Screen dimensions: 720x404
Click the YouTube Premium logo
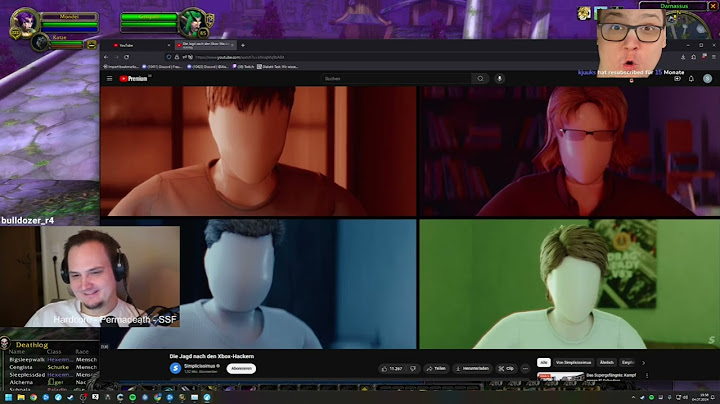coord(134,79)
